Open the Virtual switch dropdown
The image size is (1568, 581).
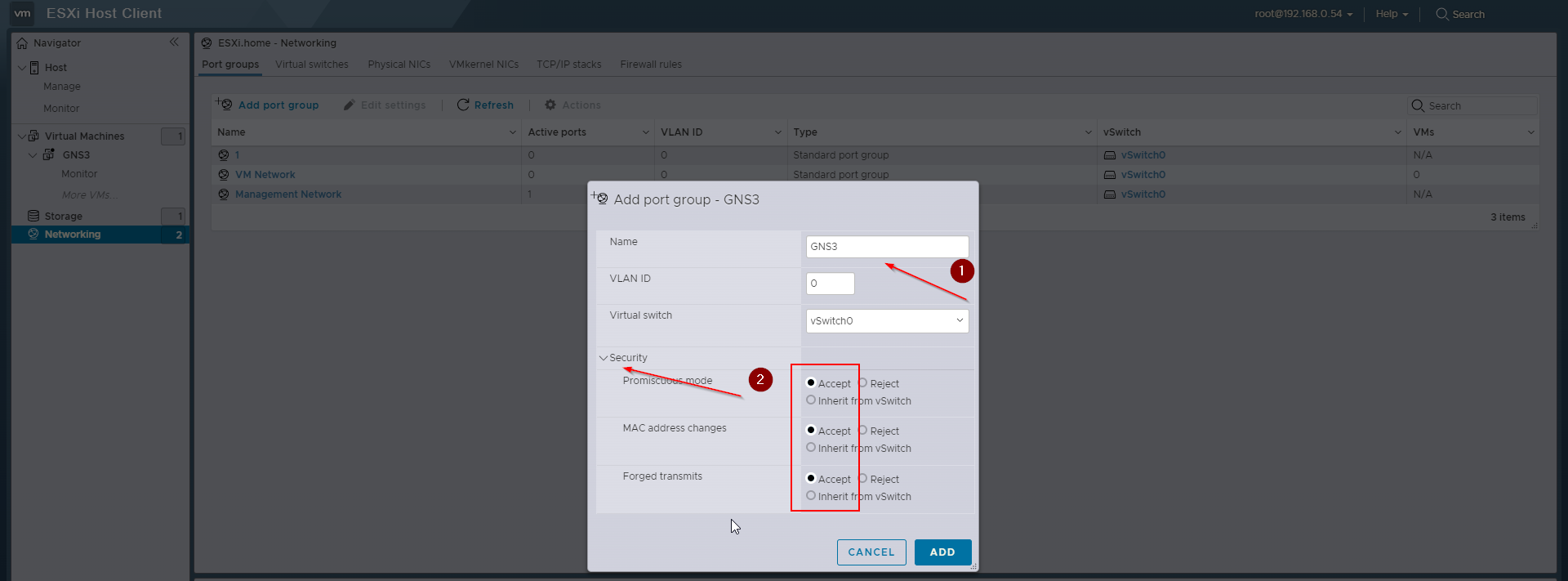tap(887, 321)
